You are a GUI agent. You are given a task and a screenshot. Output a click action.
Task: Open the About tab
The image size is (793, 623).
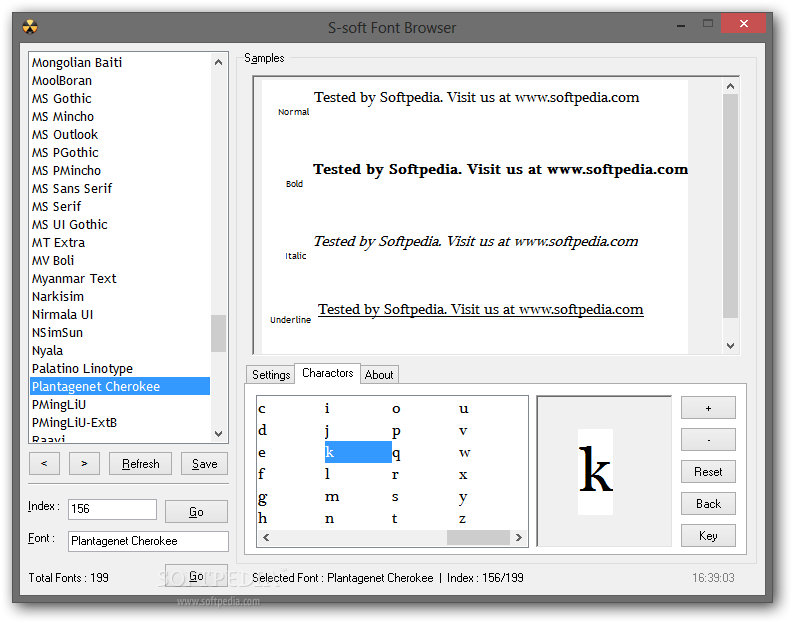click(379, 375)
